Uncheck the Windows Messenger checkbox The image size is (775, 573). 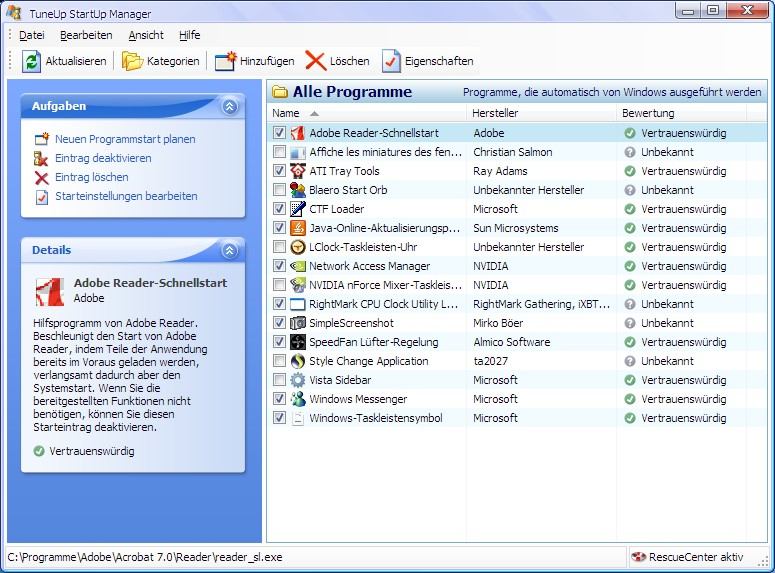click(279, 398)
